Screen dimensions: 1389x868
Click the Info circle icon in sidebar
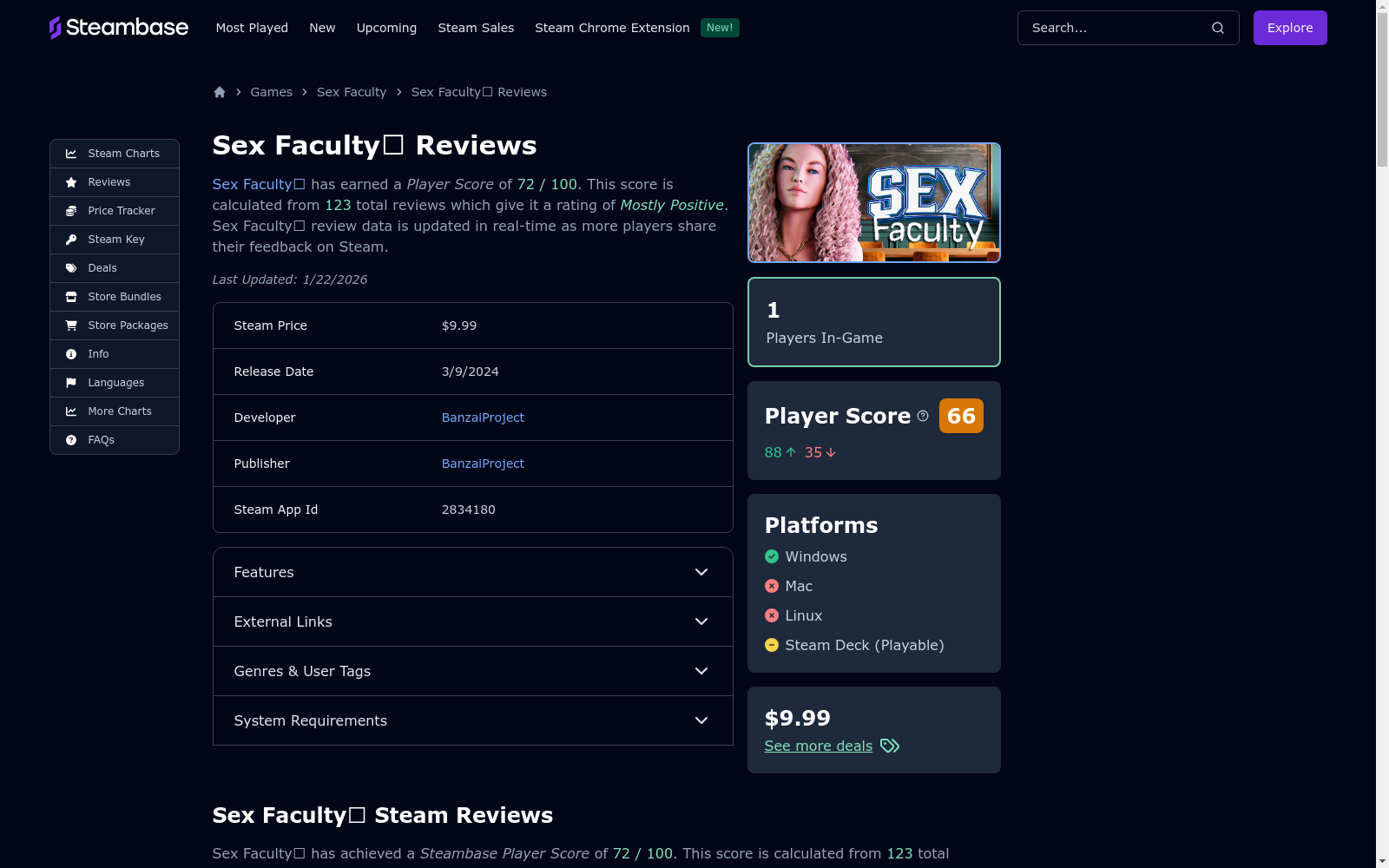point(71,354)
